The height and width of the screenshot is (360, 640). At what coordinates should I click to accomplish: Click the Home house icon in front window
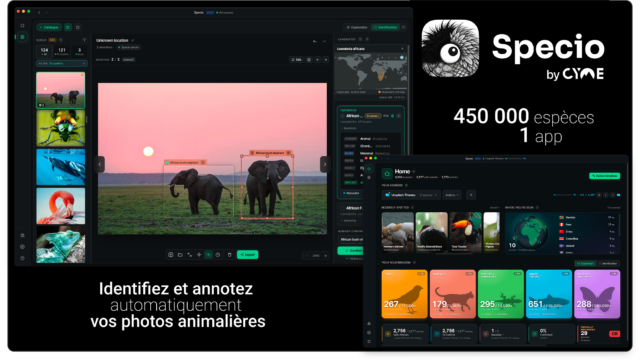click(387, 174)
